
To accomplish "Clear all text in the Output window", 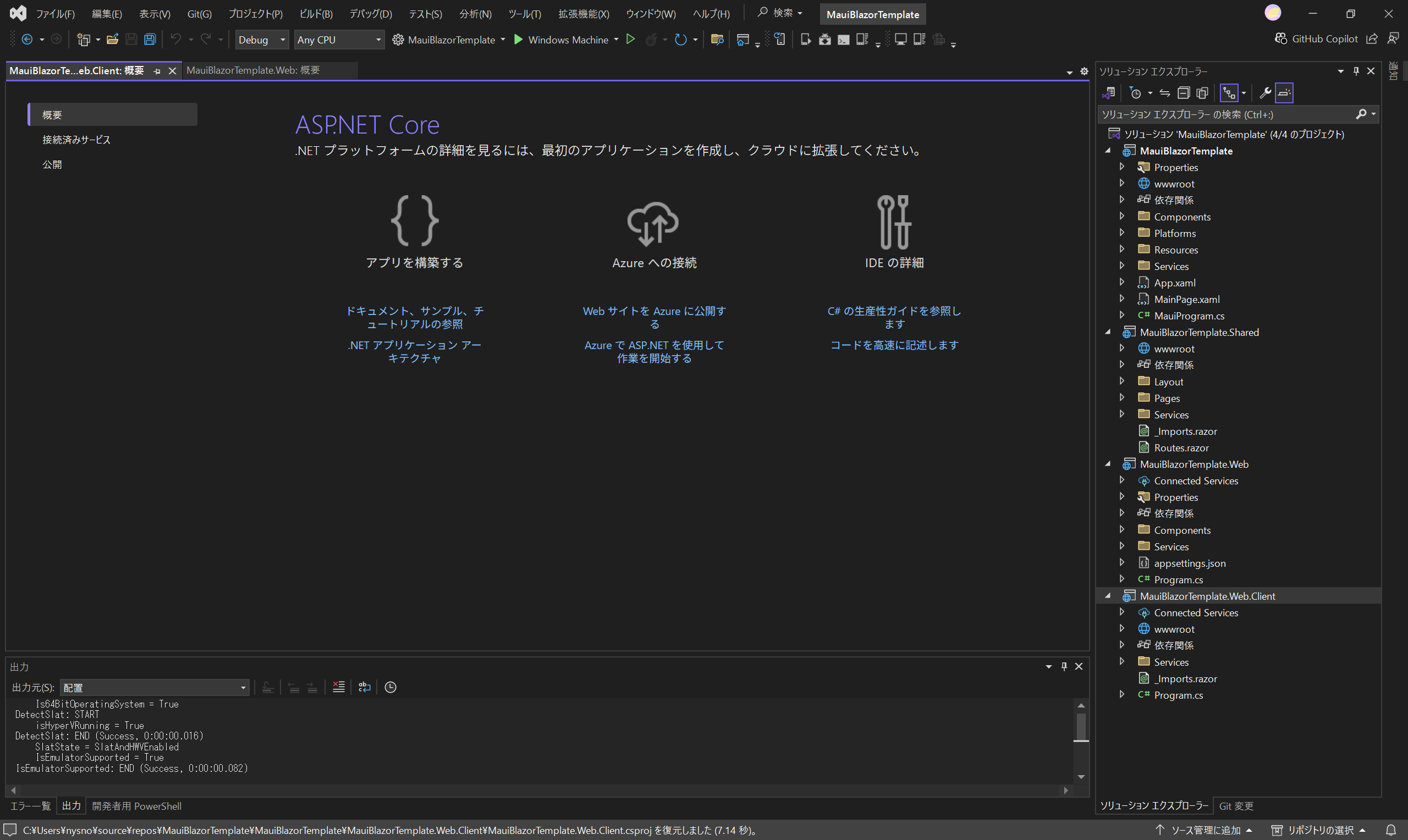I will (339, 687).
